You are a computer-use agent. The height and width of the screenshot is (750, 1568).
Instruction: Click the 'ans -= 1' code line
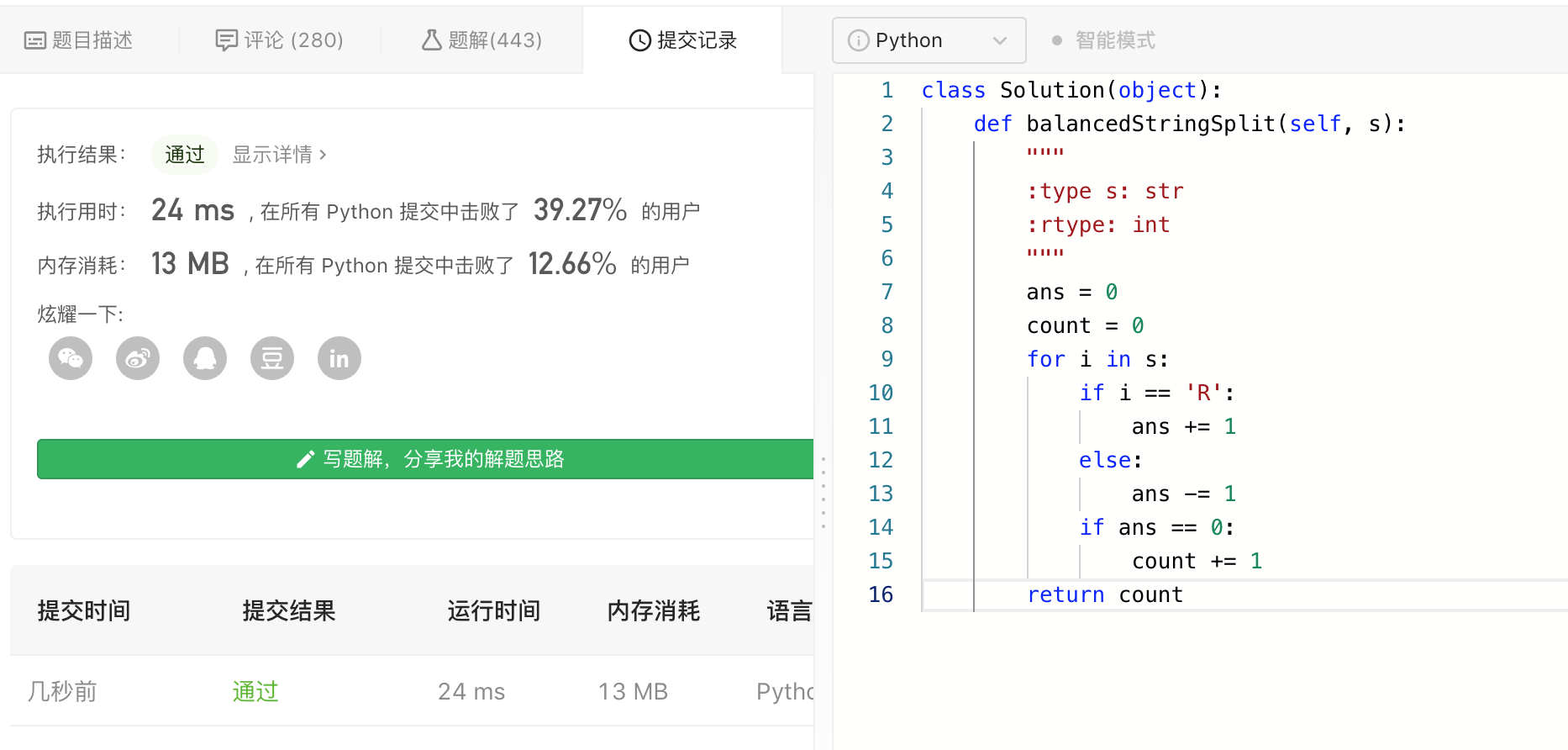pyautogui.click(x=1183, y=494)
